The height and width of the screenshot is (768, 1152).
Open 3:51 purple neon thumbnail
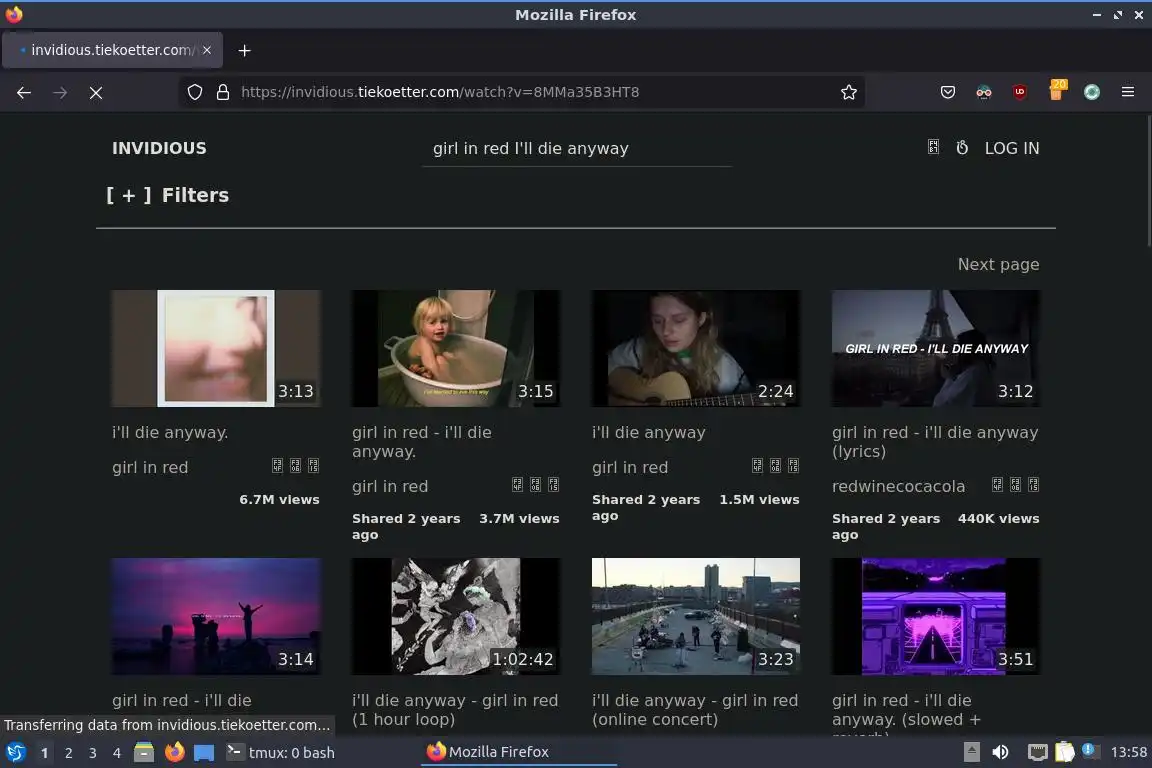(936, 616)
